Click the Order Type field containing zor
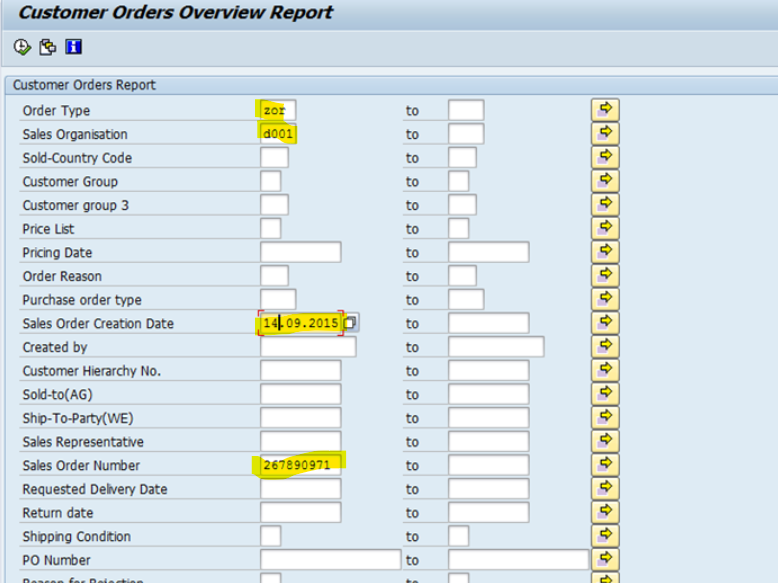The height and width of the screenshot is (583, 778). (277, 110)
